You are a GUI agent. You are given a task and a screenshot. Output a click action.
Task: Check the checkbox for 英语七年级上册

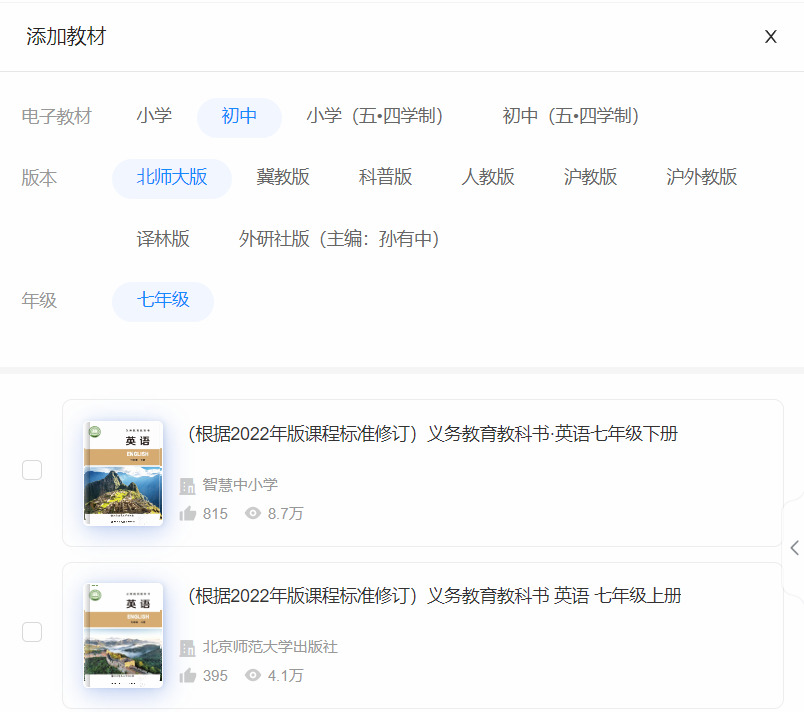pos(31,633)
